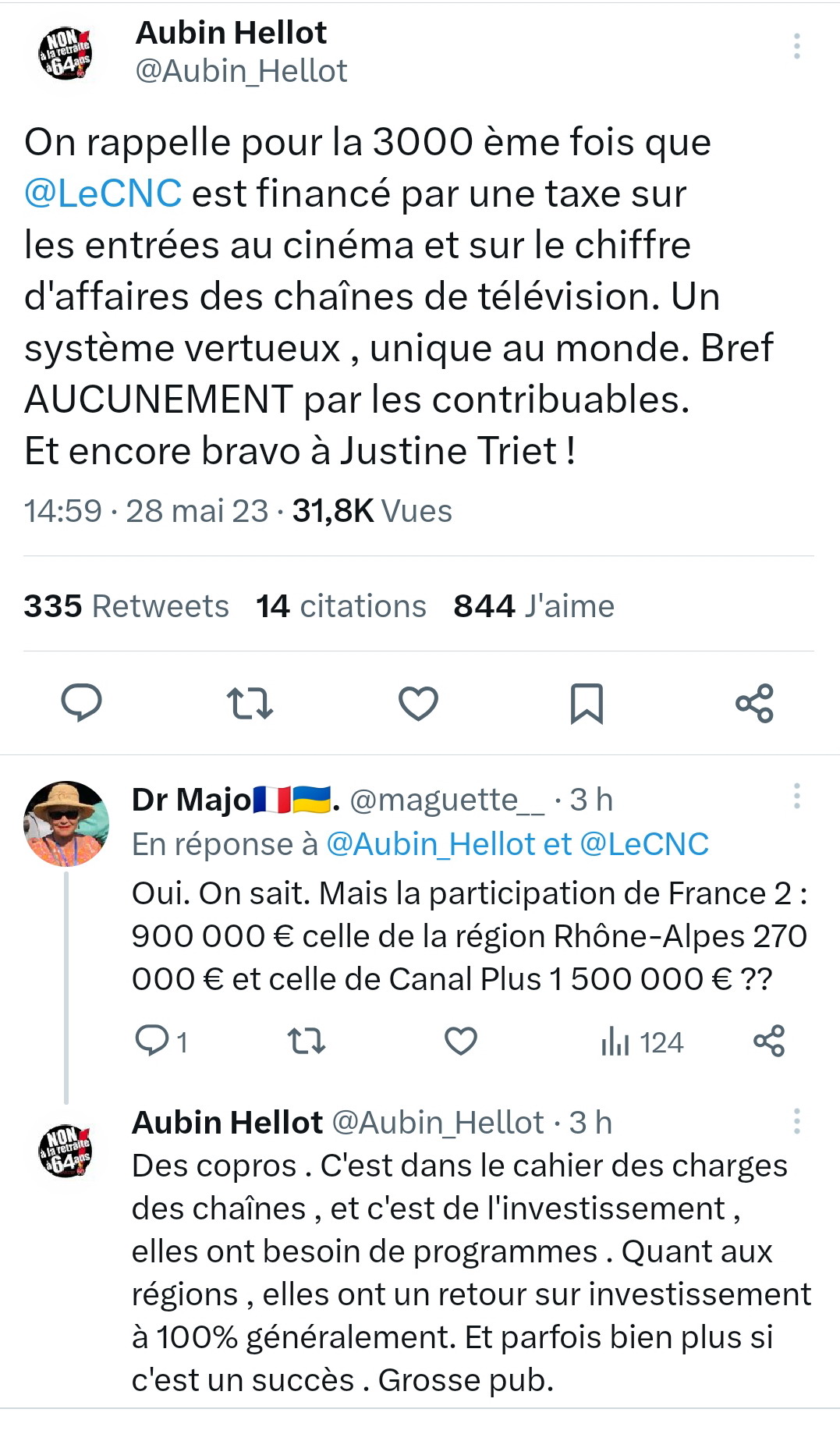Bookmark the main tweet
Image resolution: width=840 pixels, height=1441 pixels.
(587, 703)
